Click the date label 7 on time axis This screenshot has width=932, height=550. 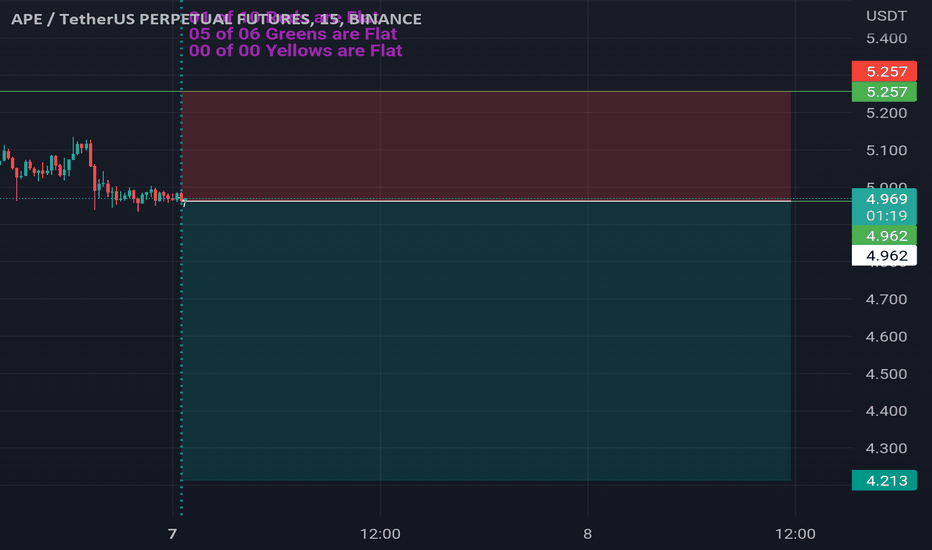[172, 534]
